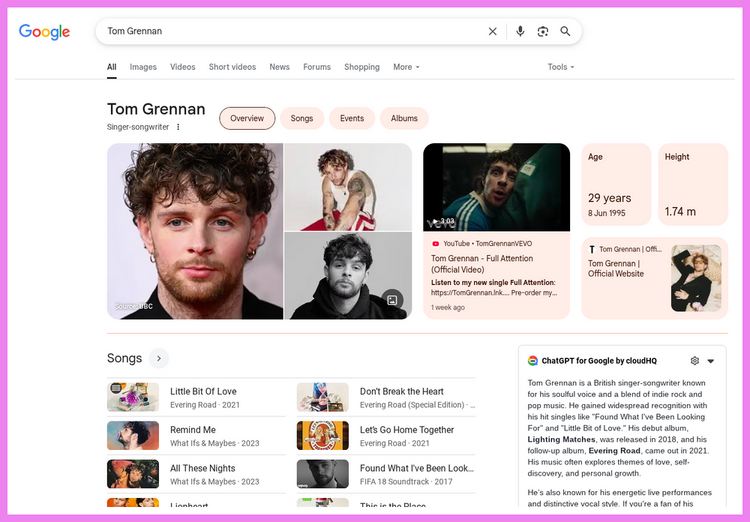Screen dimensions: 750x522
Task: Open Tom Grennan | Official Website link
Action: pyautogui.click(x=616, y=268)
